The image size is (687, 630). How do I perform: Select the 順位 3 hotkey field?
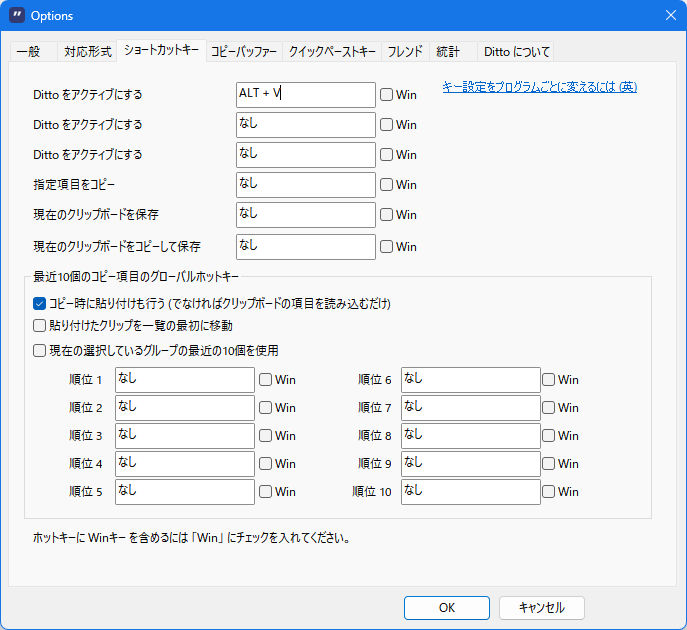(x=184, y=436)
